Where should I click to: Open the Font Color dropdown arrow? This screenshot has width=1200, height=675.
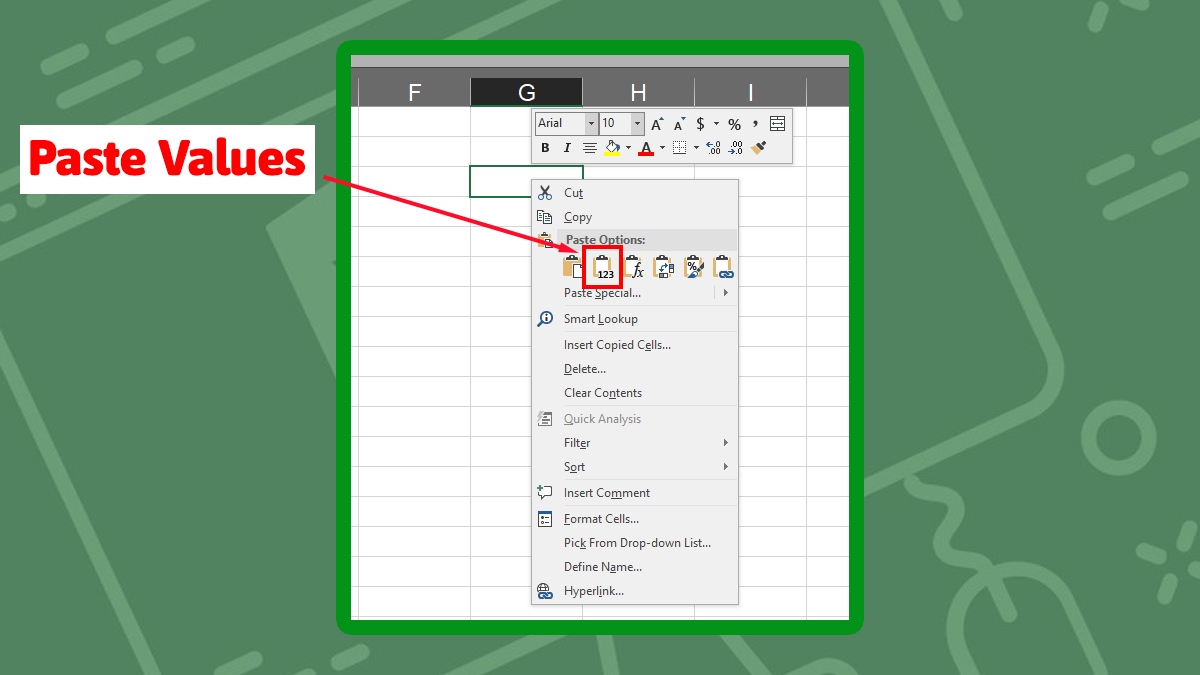tap(662, 148)
